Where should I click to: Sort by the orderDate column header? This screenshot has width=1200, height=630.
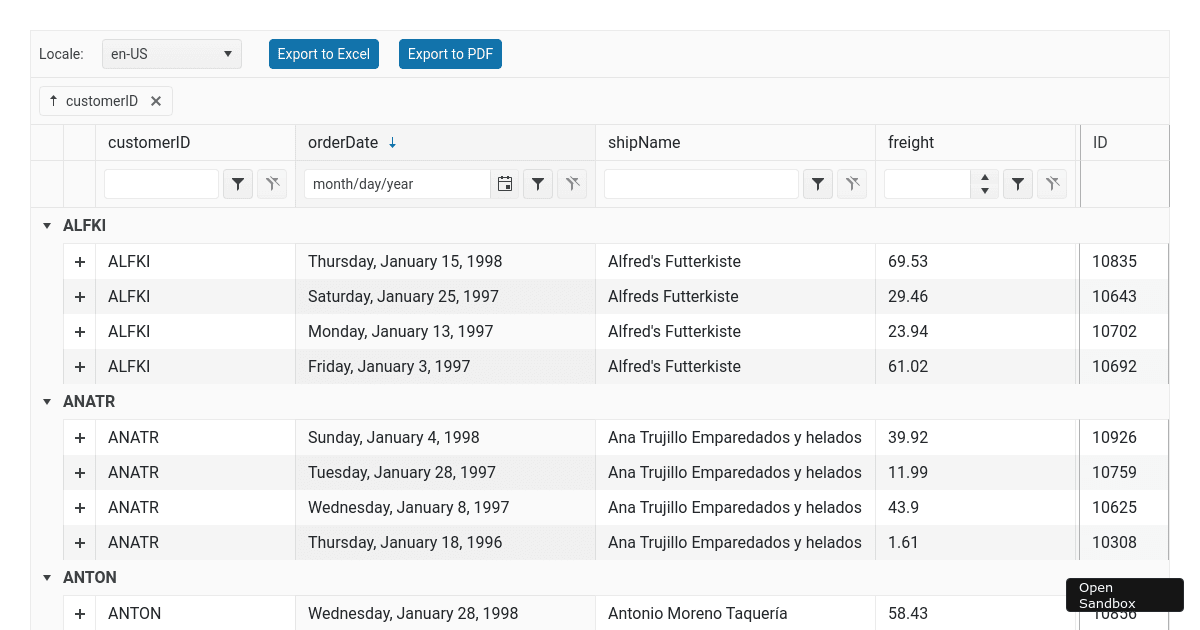click(343, 143)
